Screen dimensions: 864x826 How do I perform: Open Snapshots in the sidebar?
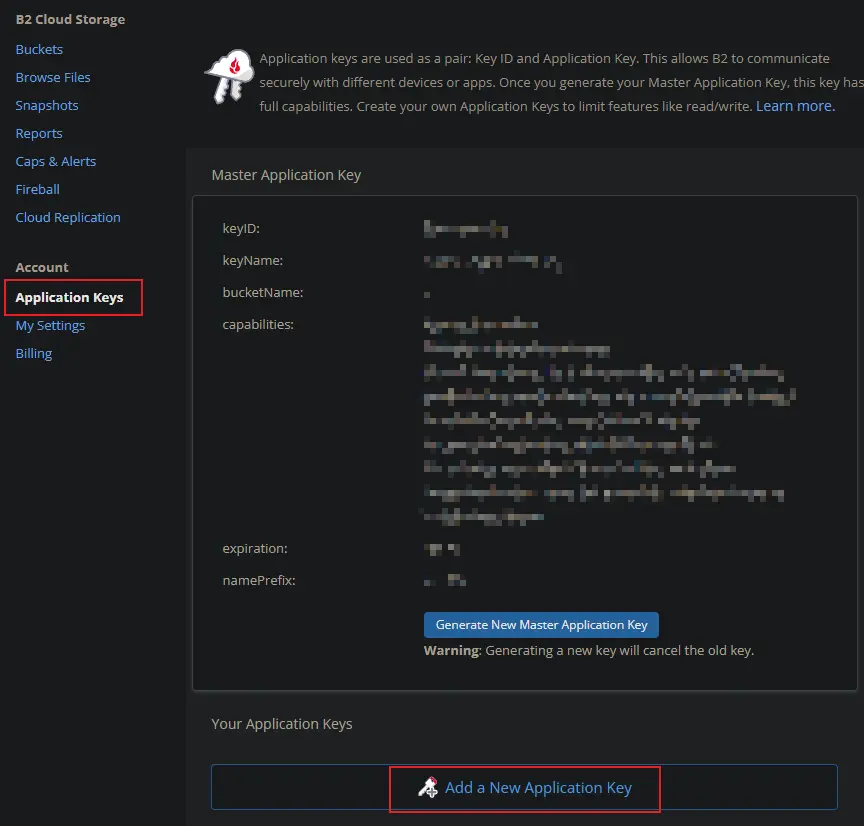47,105
